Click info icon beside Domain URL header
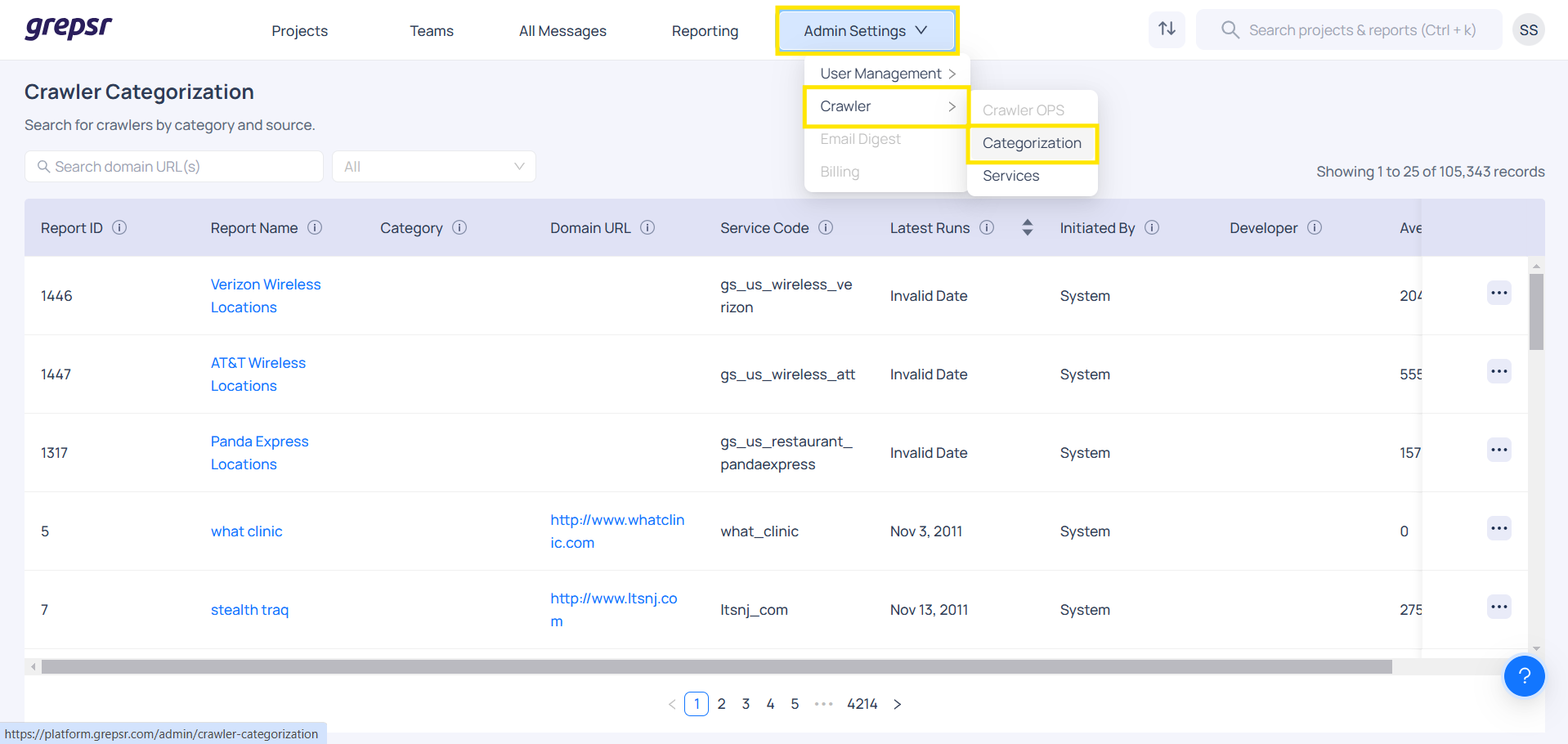Viewport: 1568px width, 744px height. (x=647, y=227)
